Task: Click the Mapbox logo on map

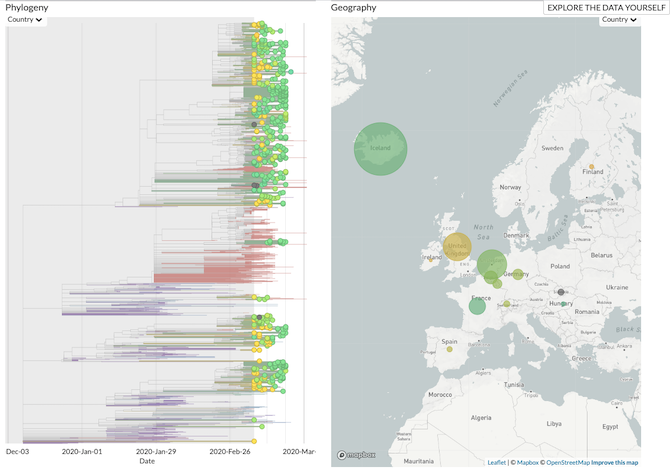Action: (x=355, y=455)
